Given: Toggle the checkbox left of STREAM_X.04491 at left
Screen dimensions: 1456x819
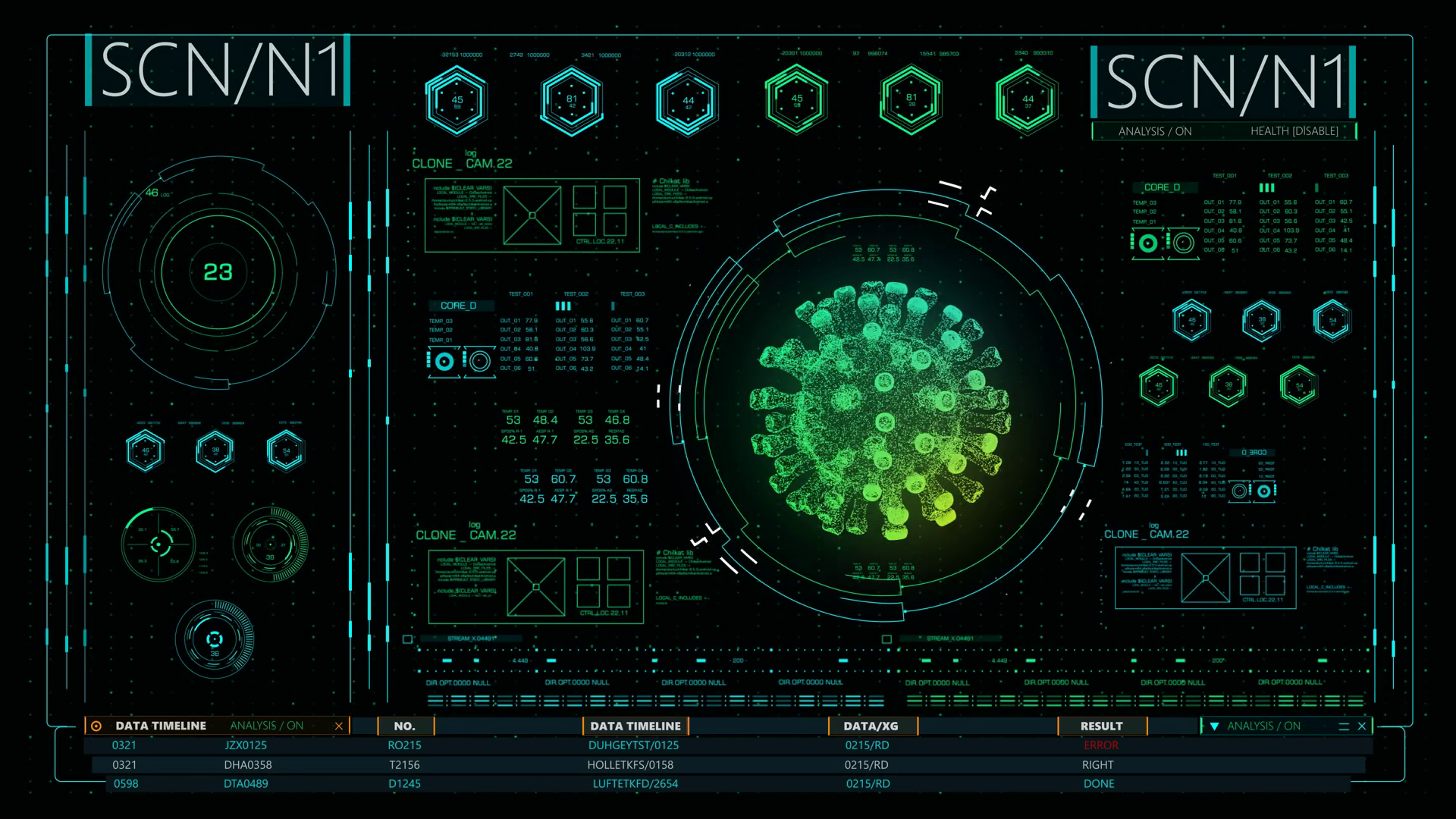Looking at the screenshot, I should (x=407, y=639).
